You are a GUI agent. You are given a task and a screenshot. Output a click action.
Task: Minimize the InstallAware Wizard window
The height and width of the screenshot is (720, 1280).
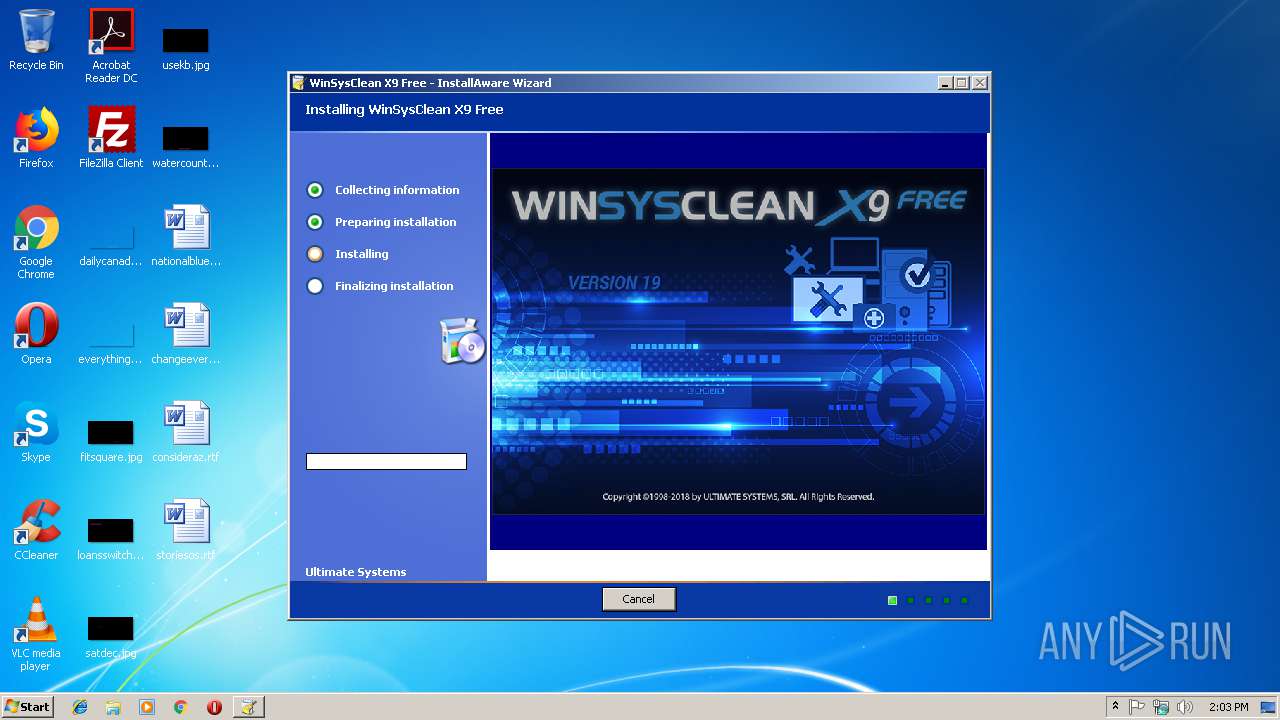pos(945,83)
